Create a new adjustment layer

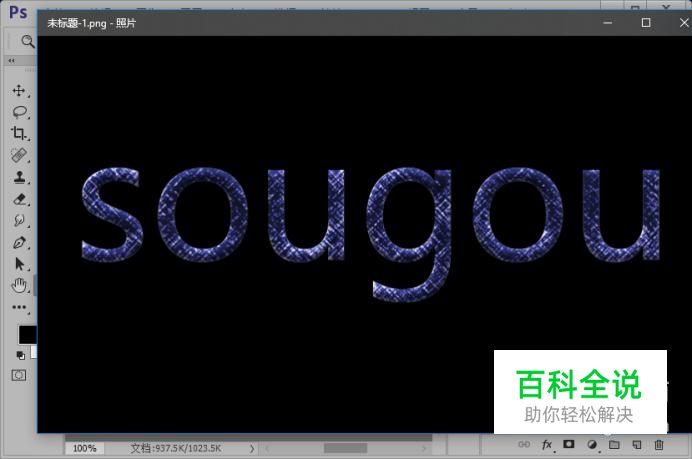pyautogui.click(x=592, y=444)
